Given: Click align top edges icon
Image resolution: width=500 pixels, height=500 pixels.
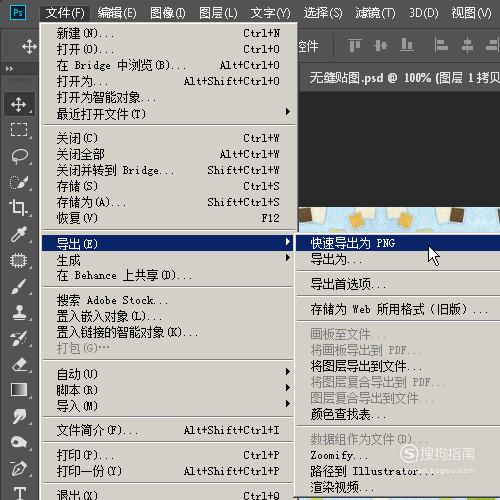Looking at the screenshot, I should pos(355,45).
